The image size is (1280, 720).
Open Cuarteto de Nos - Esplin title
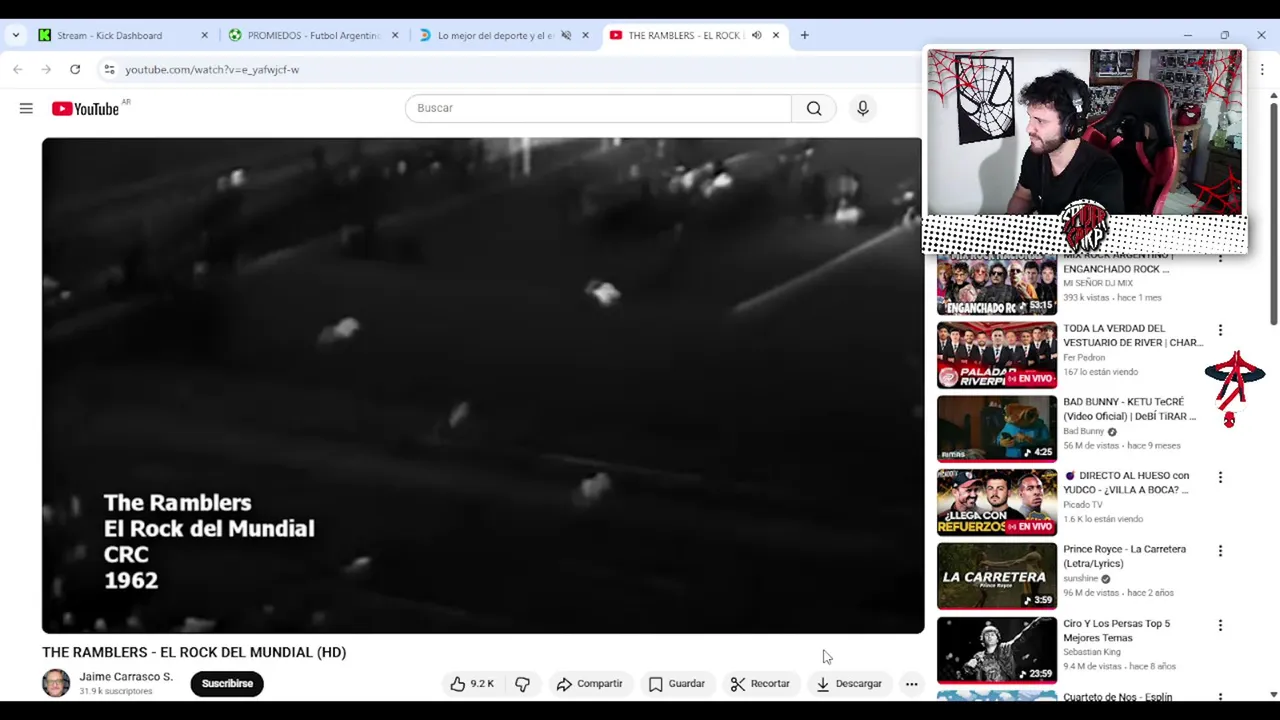(1117, 696)
